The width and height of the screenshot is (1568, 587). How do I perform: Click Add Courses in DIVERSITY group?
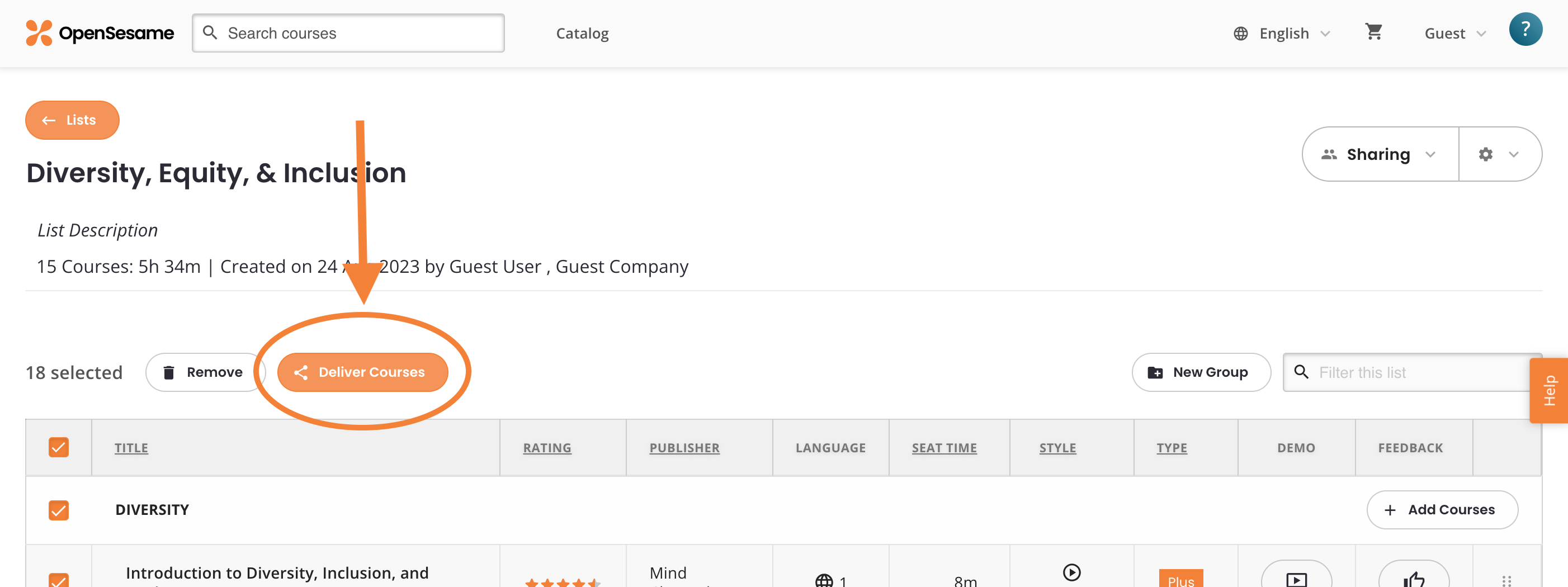(1442, 510)
